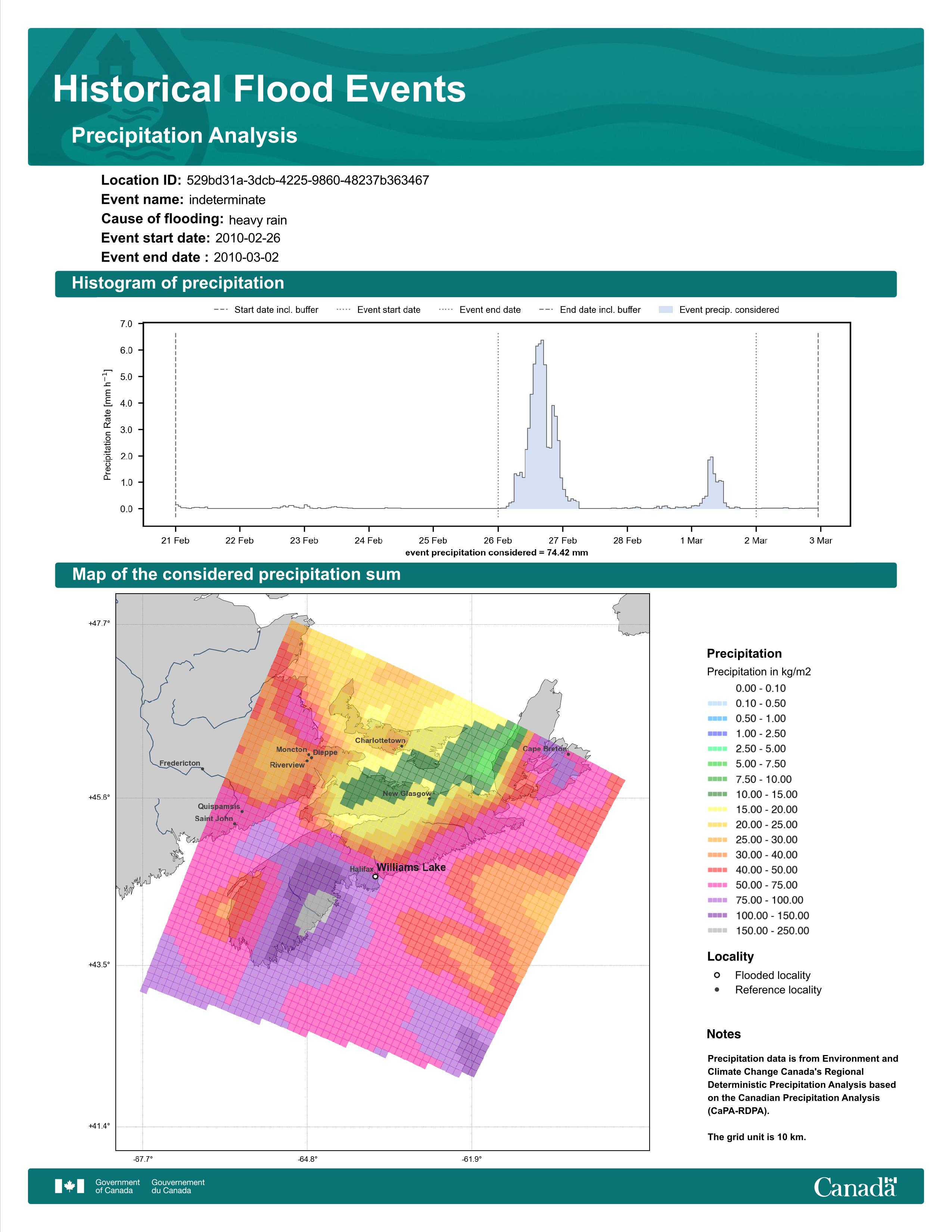Click the event end date 2010-03-02
This screenshot has width=952, height=1232.
(x=246, y=257)
